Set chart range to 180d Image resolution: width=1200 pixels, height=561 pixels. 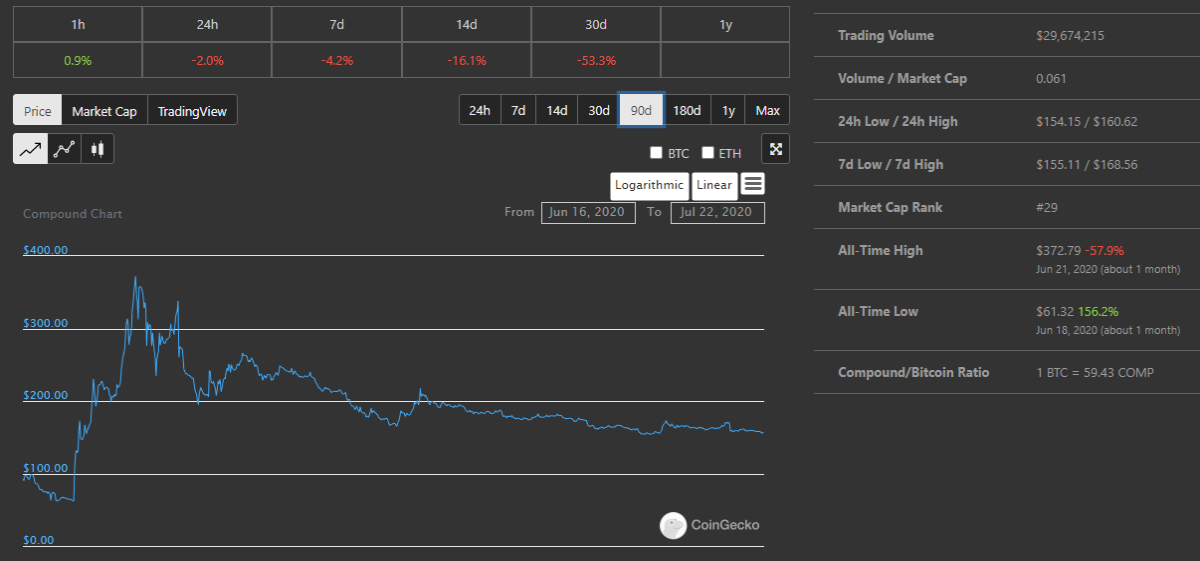click(x=687, y=110)
